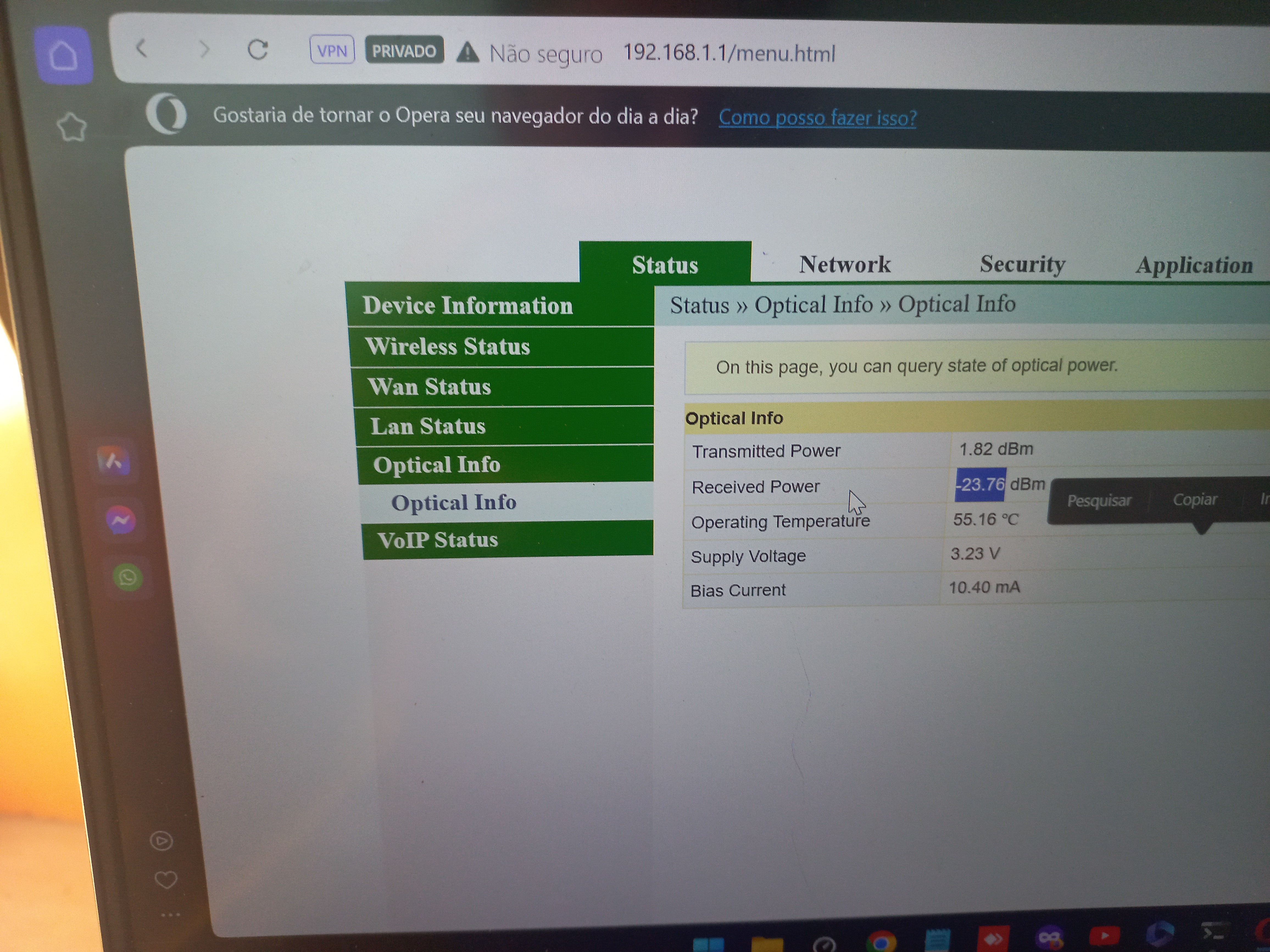Switch to the Network tab
This screenshot has width=1270, height=952.
click(x=844, y=265)
